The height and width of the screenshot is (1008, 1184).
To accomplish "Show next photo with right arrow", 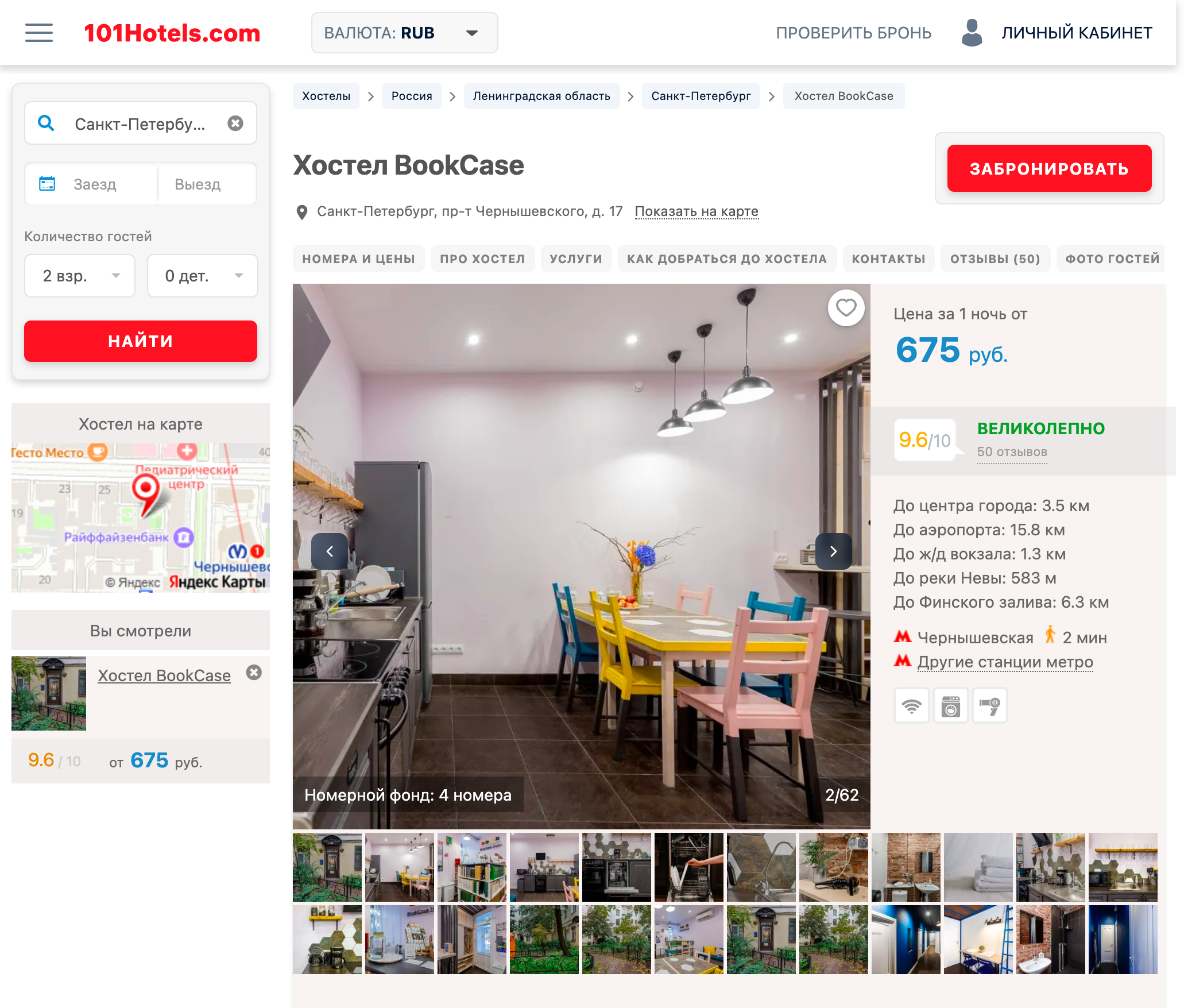I will click(x=833, y=551).
